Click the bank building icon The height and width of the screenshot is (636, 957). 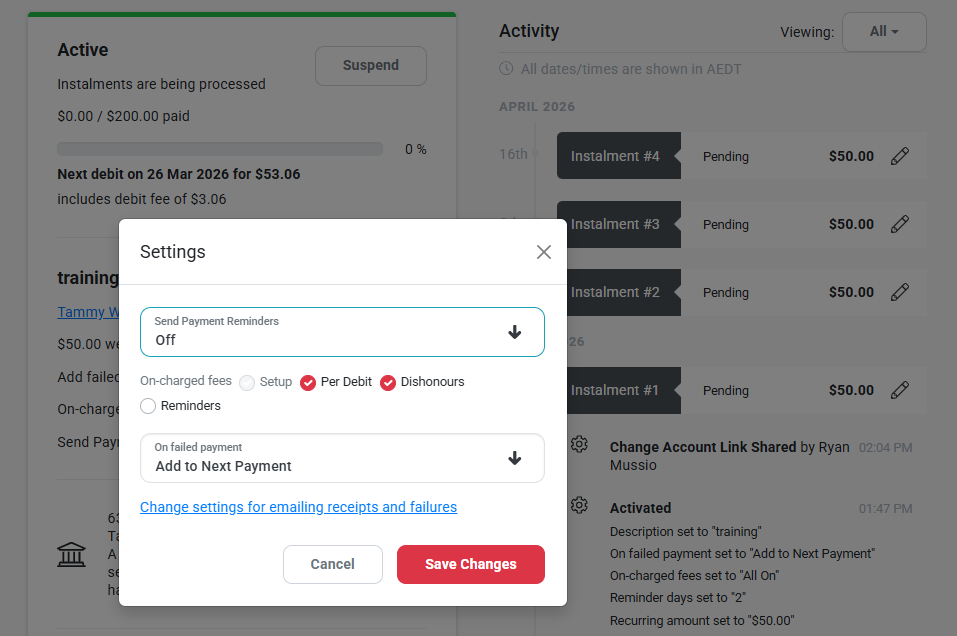click(72, 554)
